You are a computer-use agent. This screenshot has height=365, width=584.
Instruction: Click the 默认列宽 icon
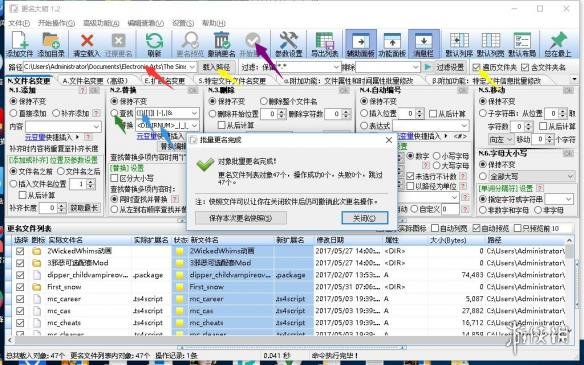[491, 40]
